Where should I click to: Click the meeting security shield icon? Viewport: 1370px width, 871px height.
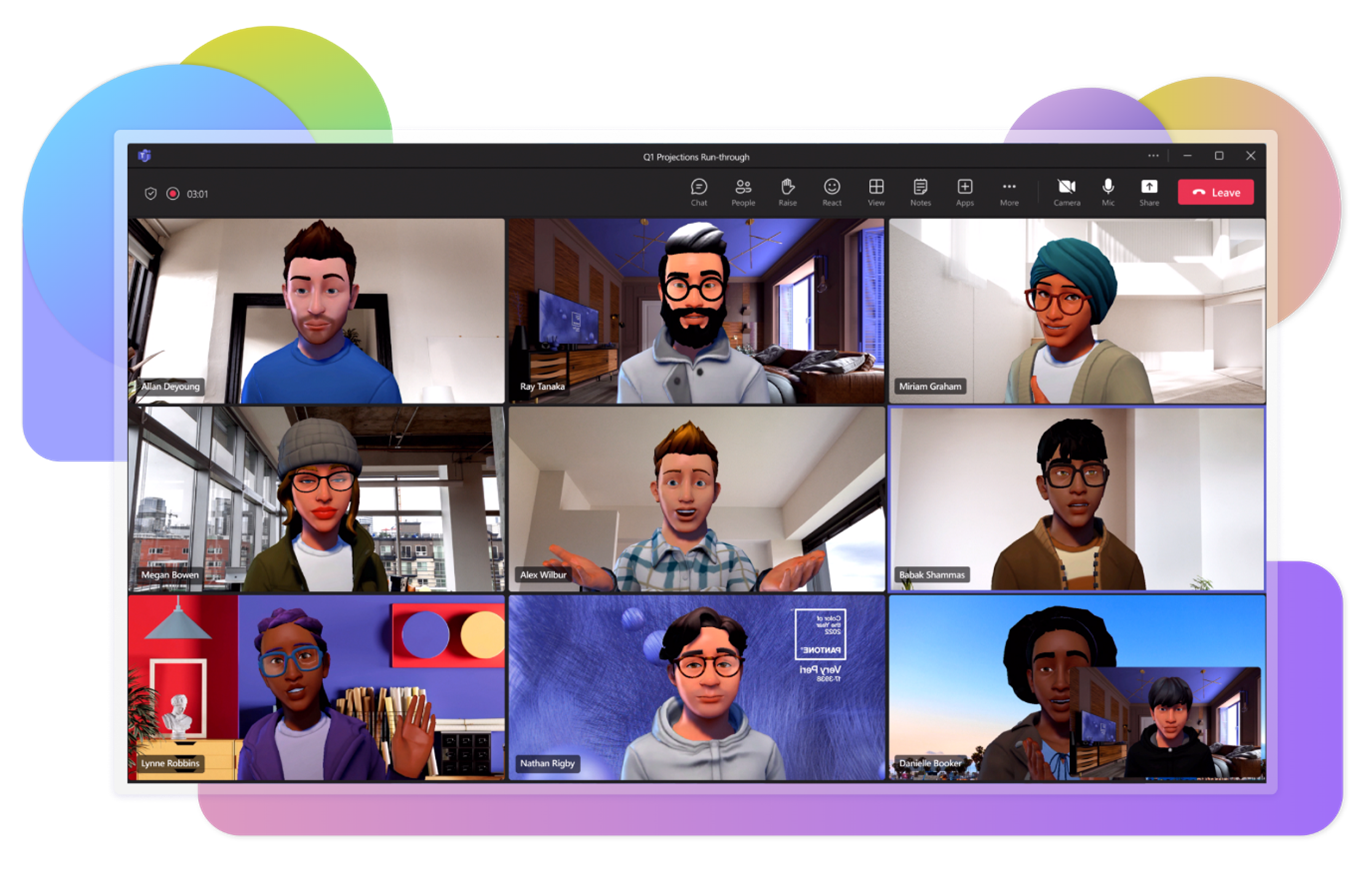tap(153, 192)
